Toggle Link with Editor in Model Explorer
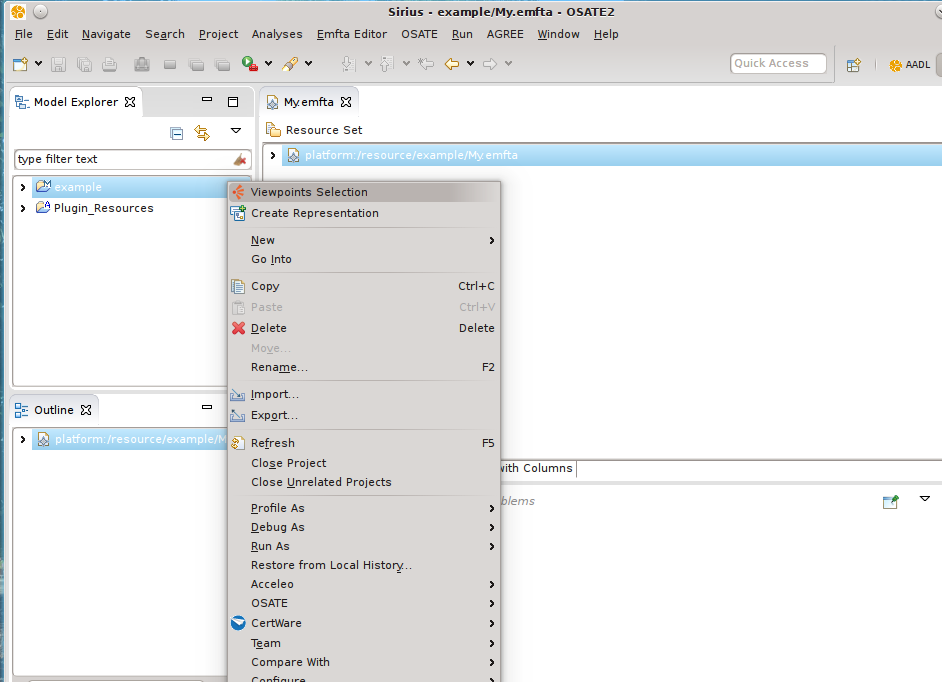 (x=202, y=133)
